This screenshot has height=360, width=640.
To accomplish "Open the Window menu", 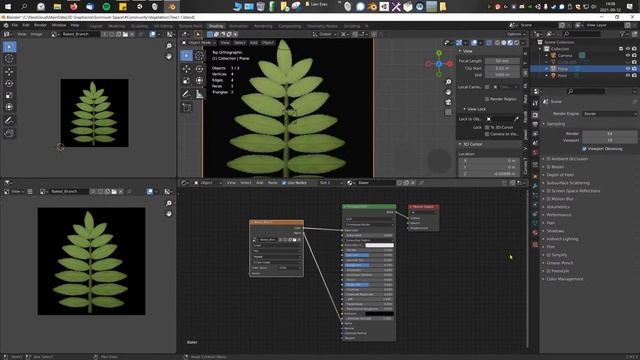I will (59, 25).
